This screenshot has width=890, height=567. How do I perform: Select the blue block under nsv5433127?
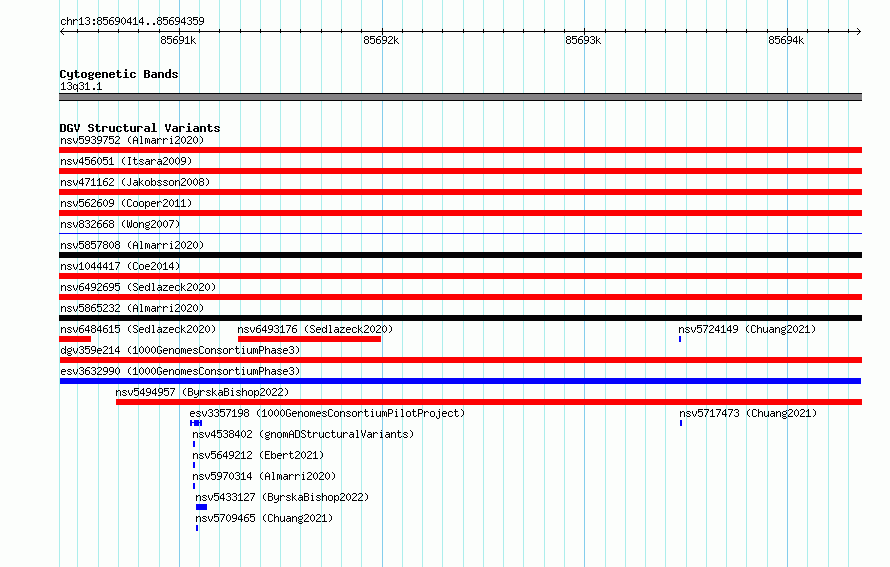point(201,507)
